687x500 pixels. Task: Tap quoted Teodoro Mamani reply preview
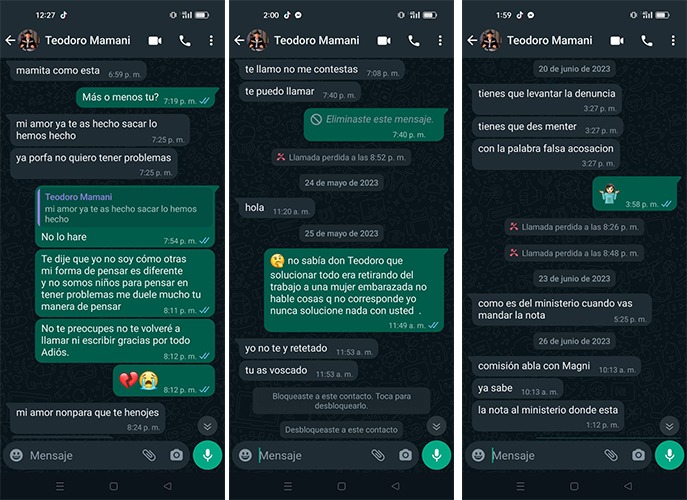click(125, 208)
